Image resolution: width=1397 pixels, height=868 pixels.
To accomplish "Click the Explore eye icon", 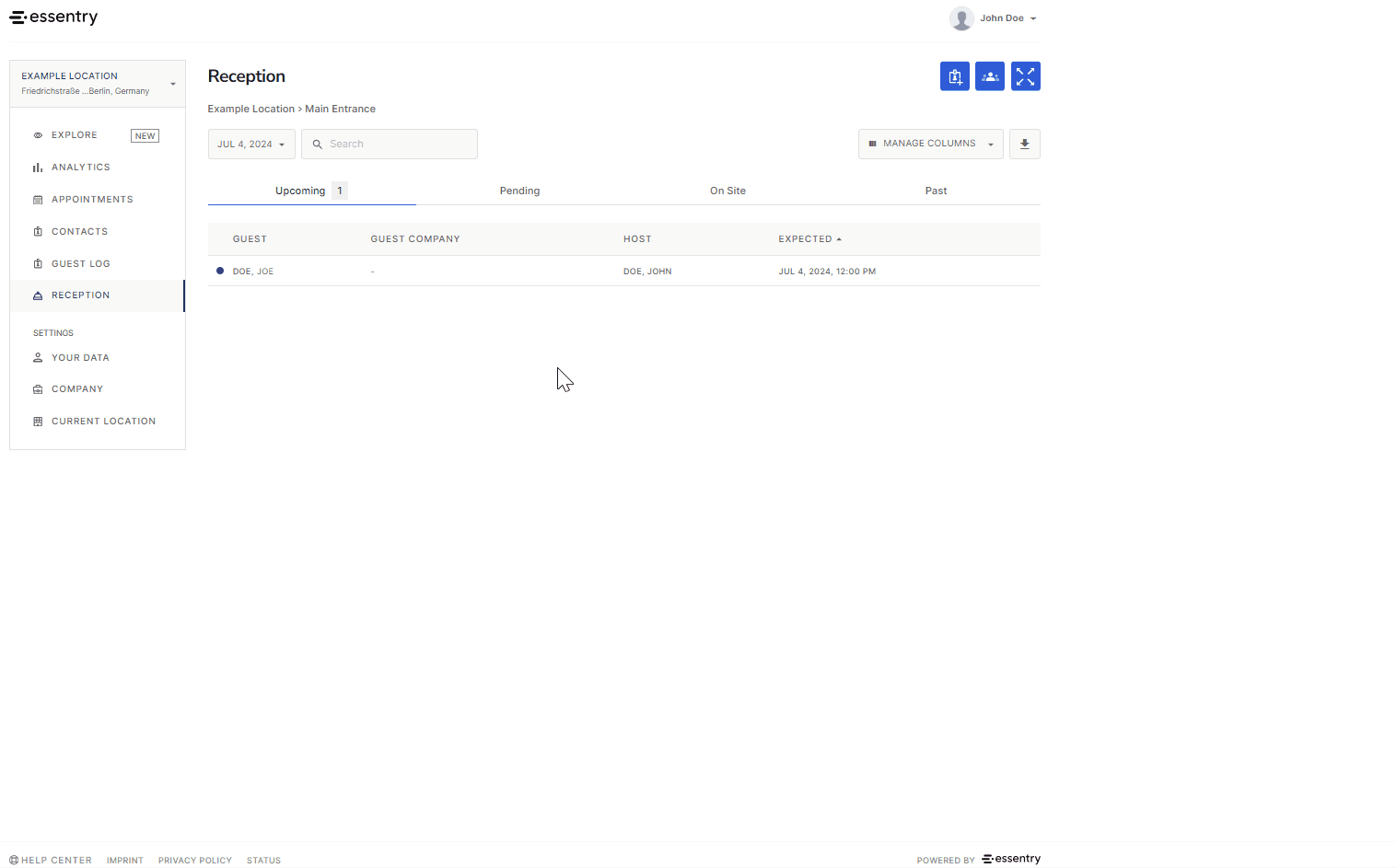I will (38, 135).
